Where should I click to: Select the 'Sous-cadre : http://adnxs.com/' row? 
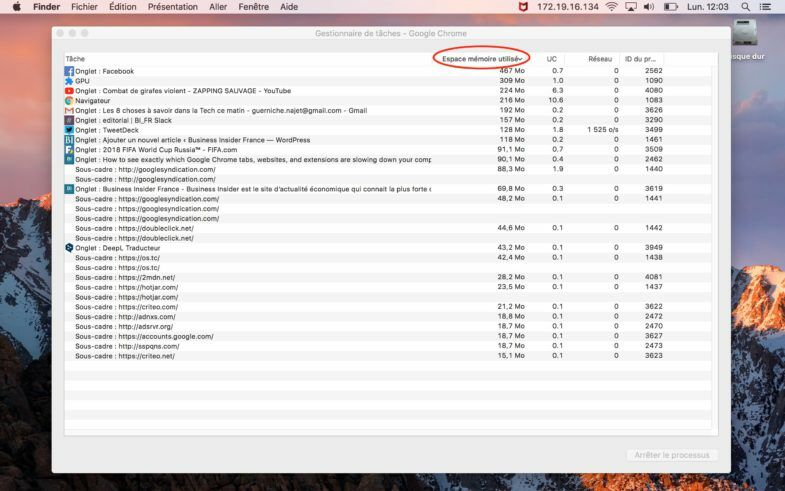387,316
